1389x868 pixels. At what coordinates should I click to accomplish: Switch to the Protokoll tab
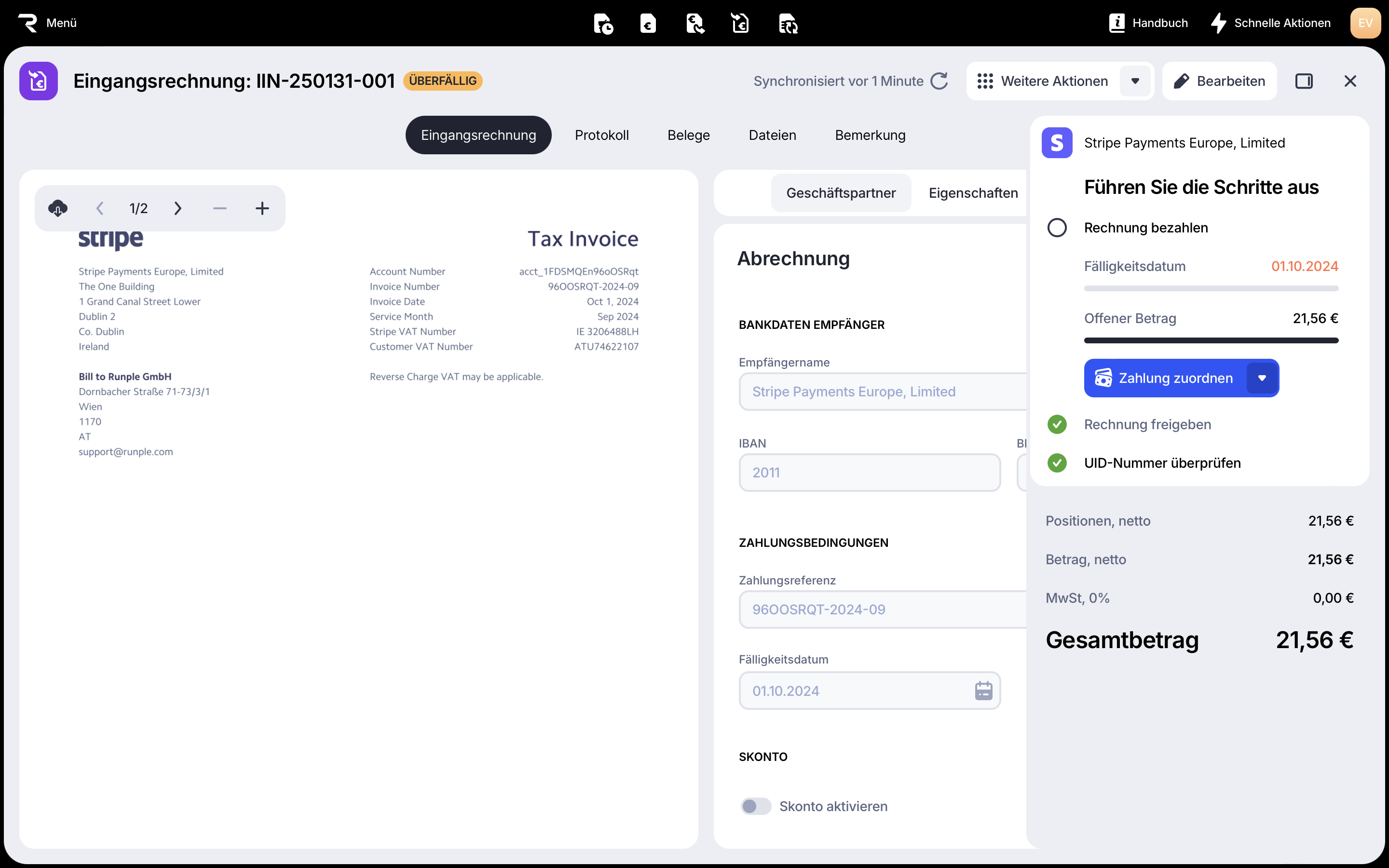(x=601, y=135)
